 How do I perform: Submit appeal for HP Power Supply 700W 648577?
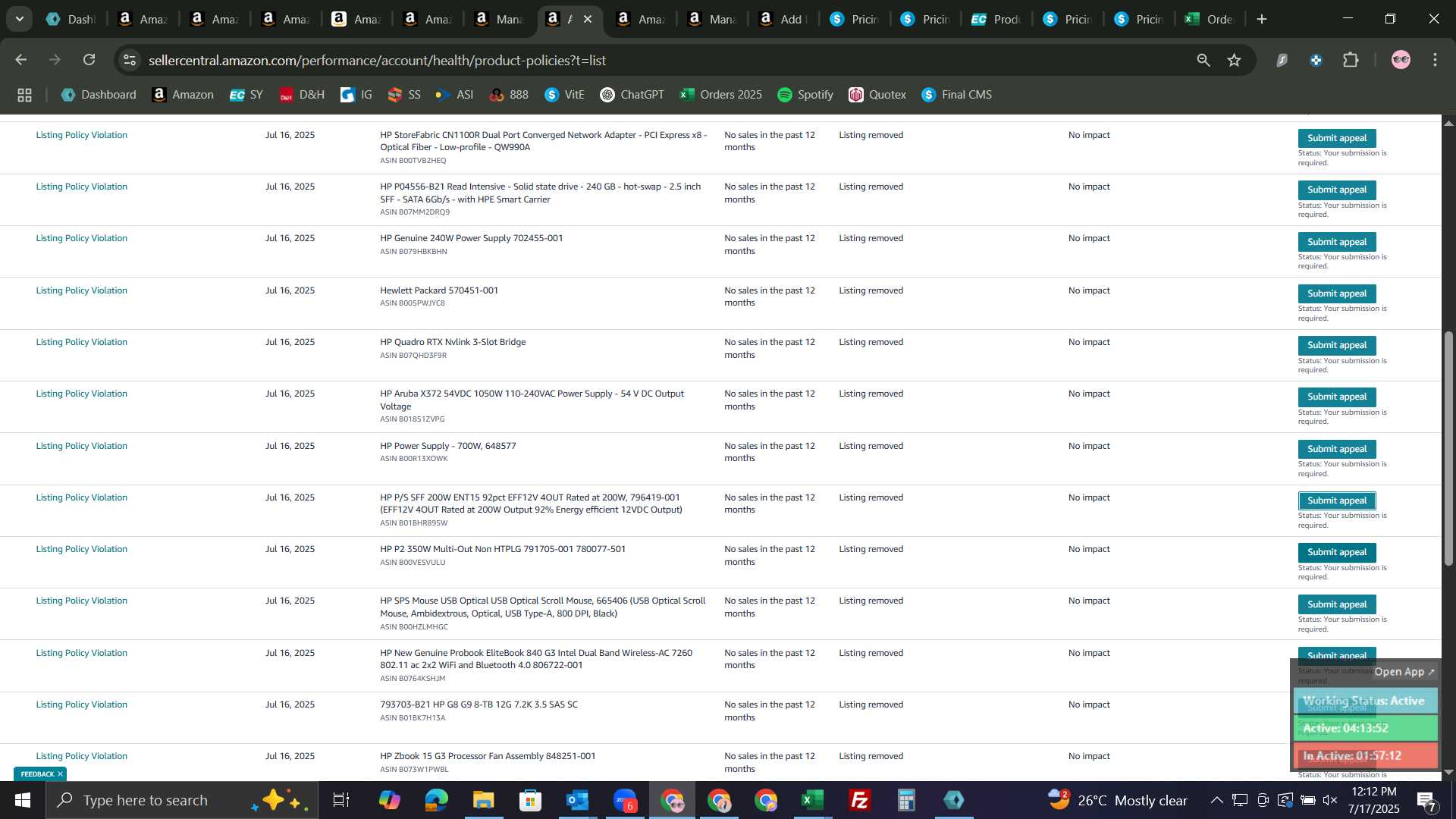(1336, 449)
